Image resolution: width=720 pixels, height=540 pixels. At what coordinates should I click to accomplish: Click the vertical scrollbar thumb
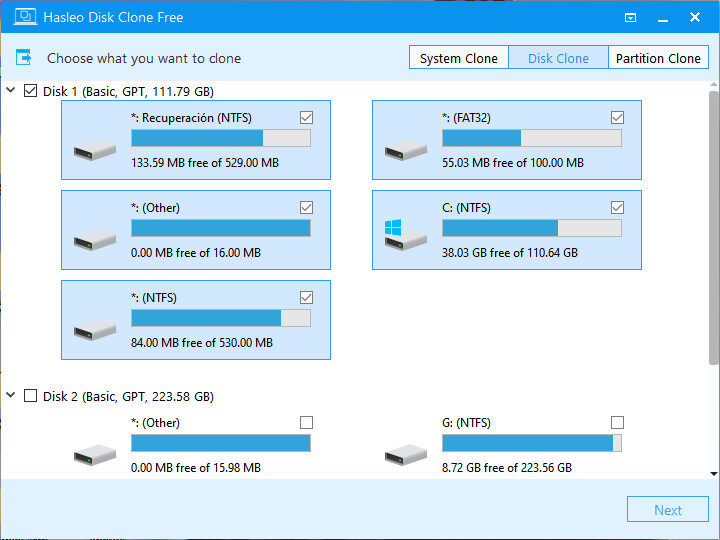point(714,227)
